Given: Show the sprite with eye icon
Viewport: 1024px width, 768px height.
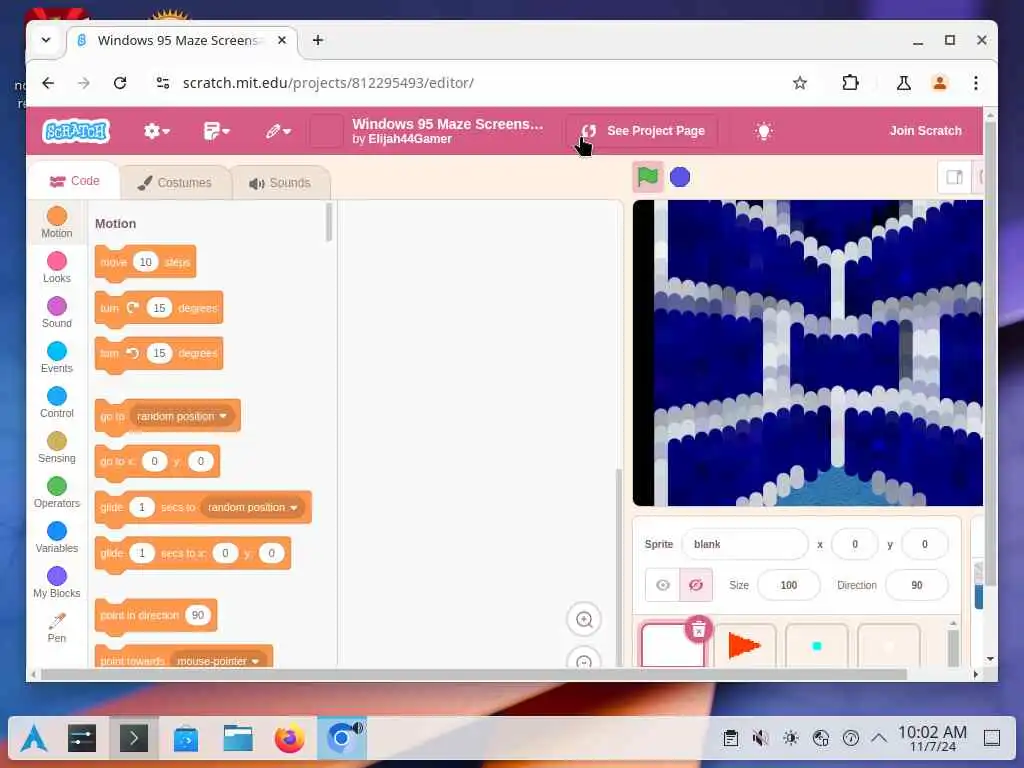Looking at the screenshot, I should pyautogui.click(x=662, y=585).
